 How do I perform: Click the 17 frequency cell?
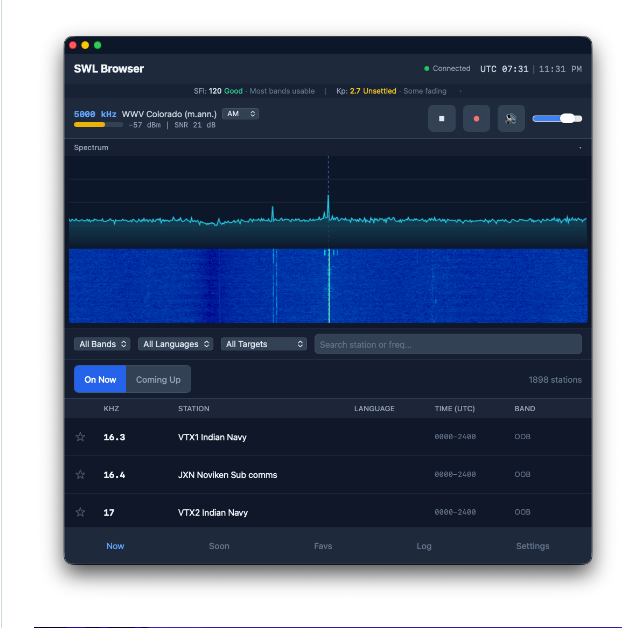[x=109, y=513]
